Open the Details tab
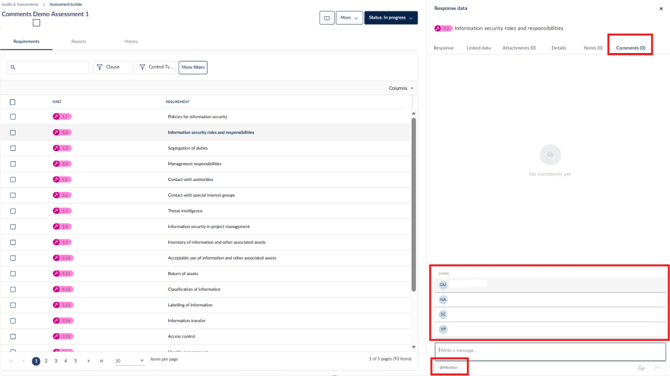This screenshot has width=670, height=376. point(558,48)
